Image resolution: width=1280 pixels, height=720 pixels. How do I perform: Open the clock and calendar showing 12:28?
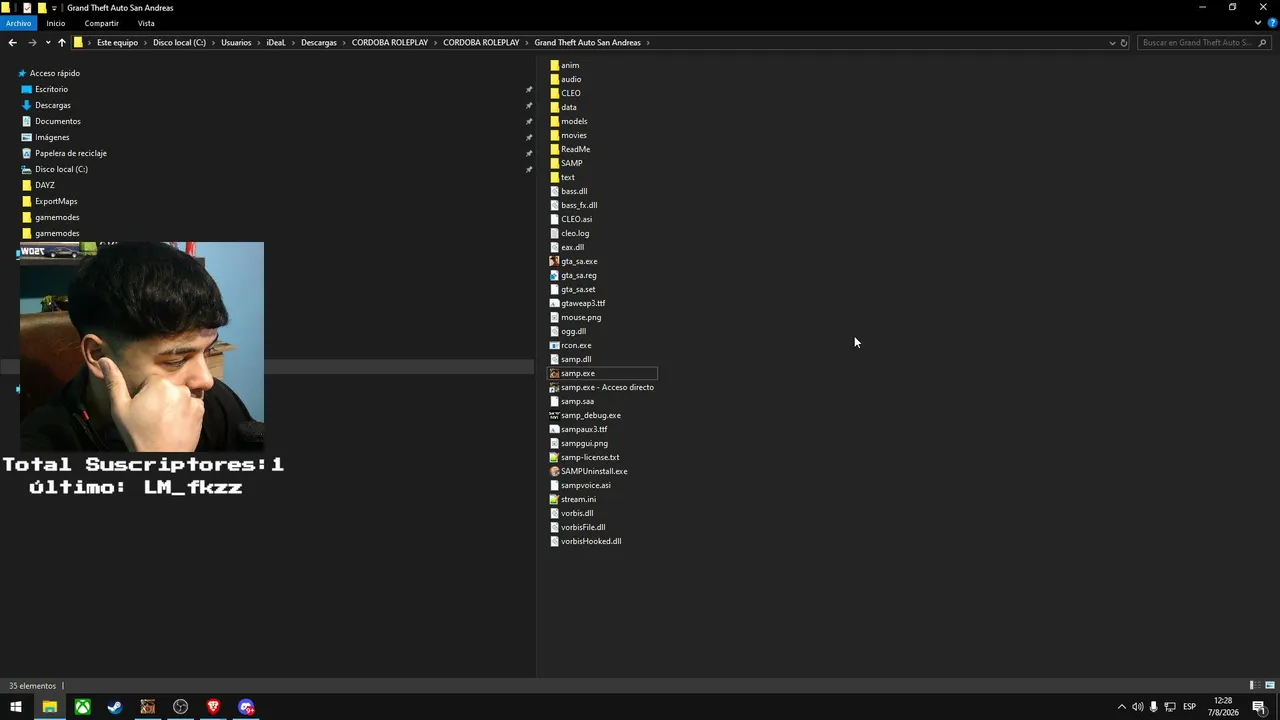click(x=1223, y=707)
